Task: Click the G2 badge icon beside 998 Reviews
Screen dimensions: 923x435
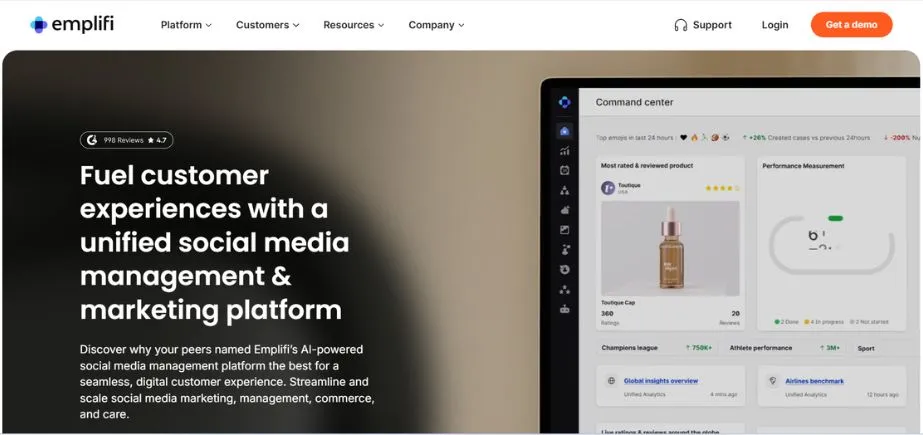Action: click(92, 140)
